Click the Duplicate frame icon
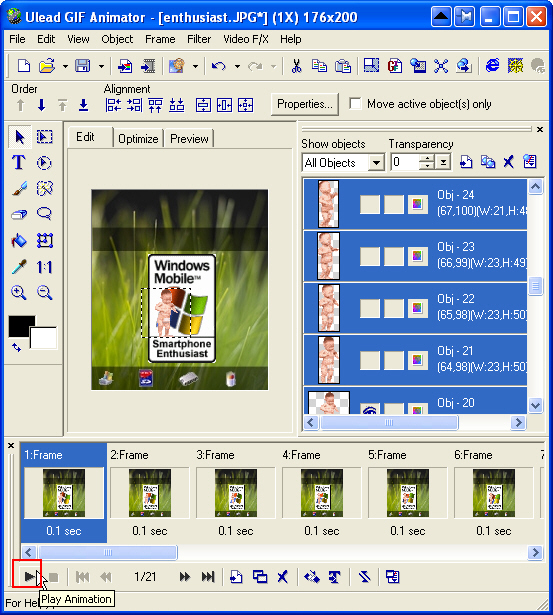Image resolution: width=553 pixels, height=615 pixels. [x=260, y=577]
